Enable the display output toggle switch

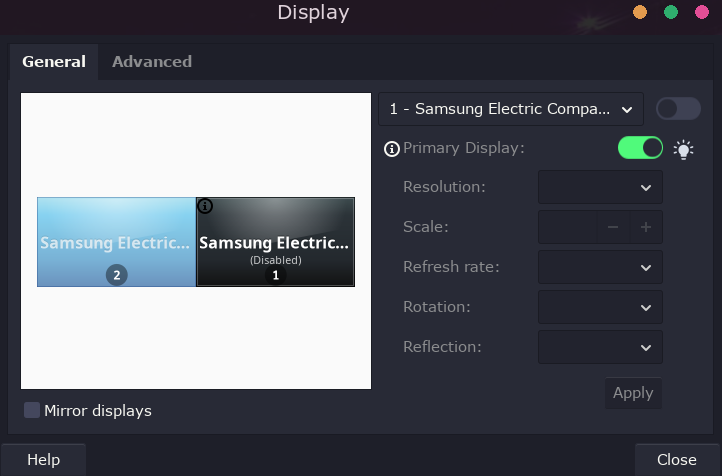coord(678,108)
